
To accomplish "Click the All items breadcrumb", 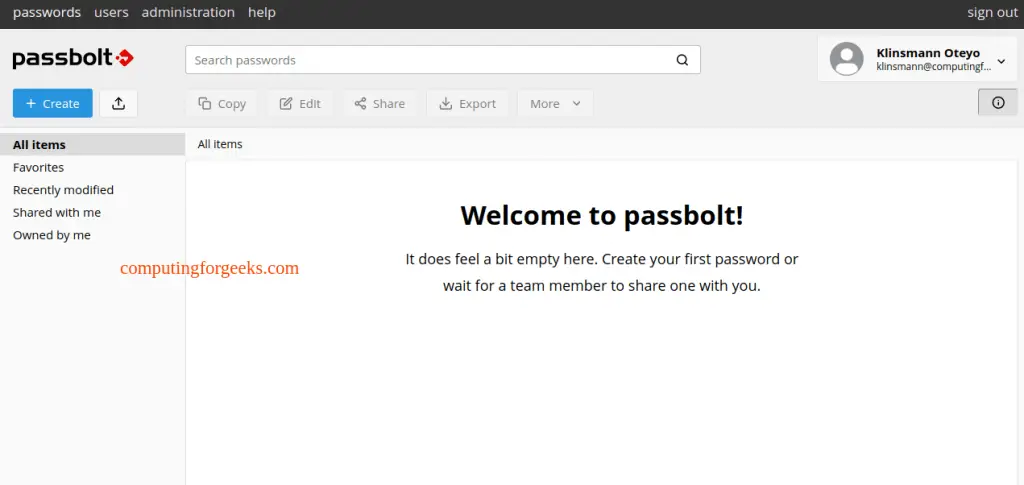I will (220, 144).
